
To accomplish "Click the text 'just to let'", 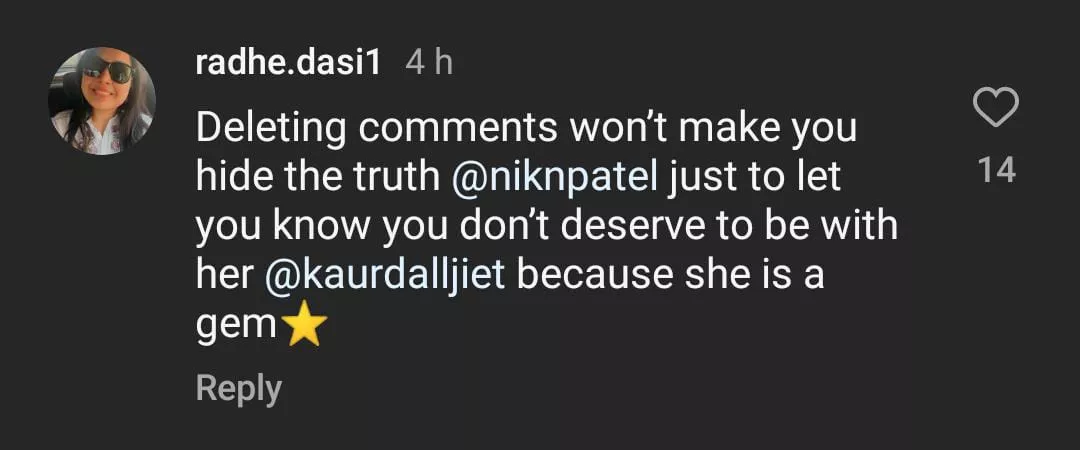I will tap(755, 177).
